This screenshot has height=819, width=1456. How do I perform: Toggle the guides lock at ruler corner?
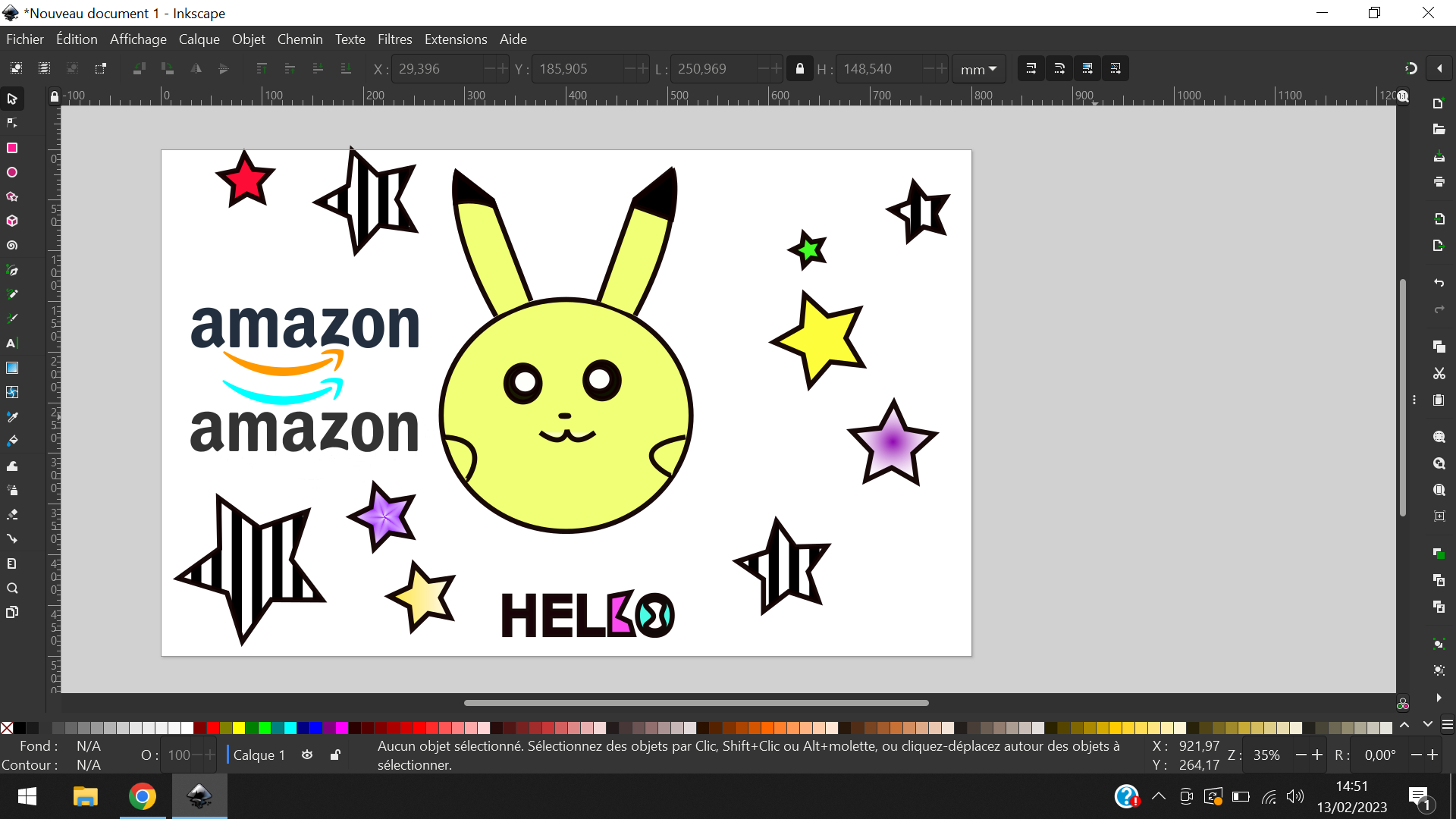[54, 96]
